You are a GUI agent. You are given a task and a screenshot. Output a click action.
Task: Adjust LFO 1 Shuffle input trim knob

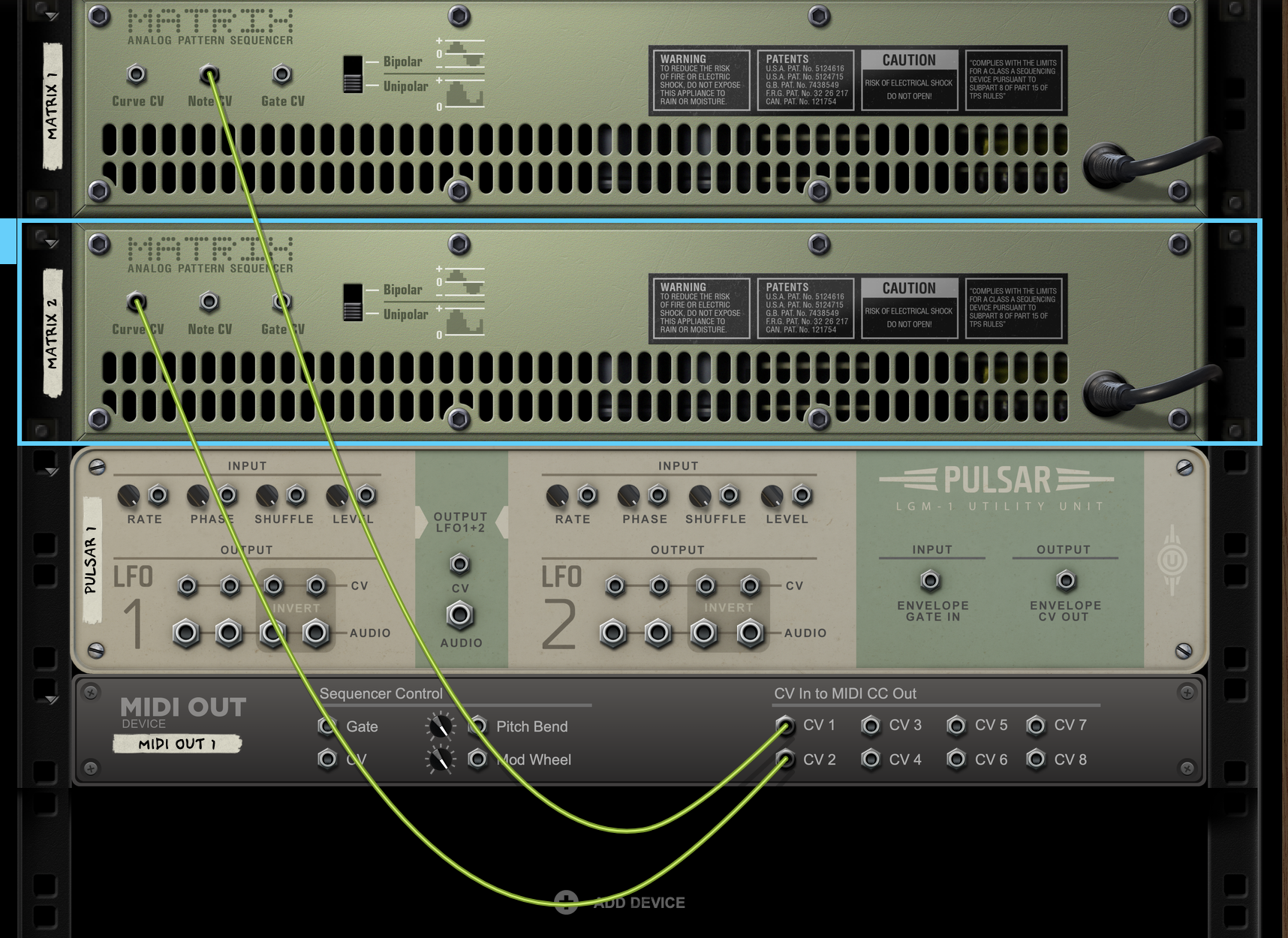[x=267, y=495]
